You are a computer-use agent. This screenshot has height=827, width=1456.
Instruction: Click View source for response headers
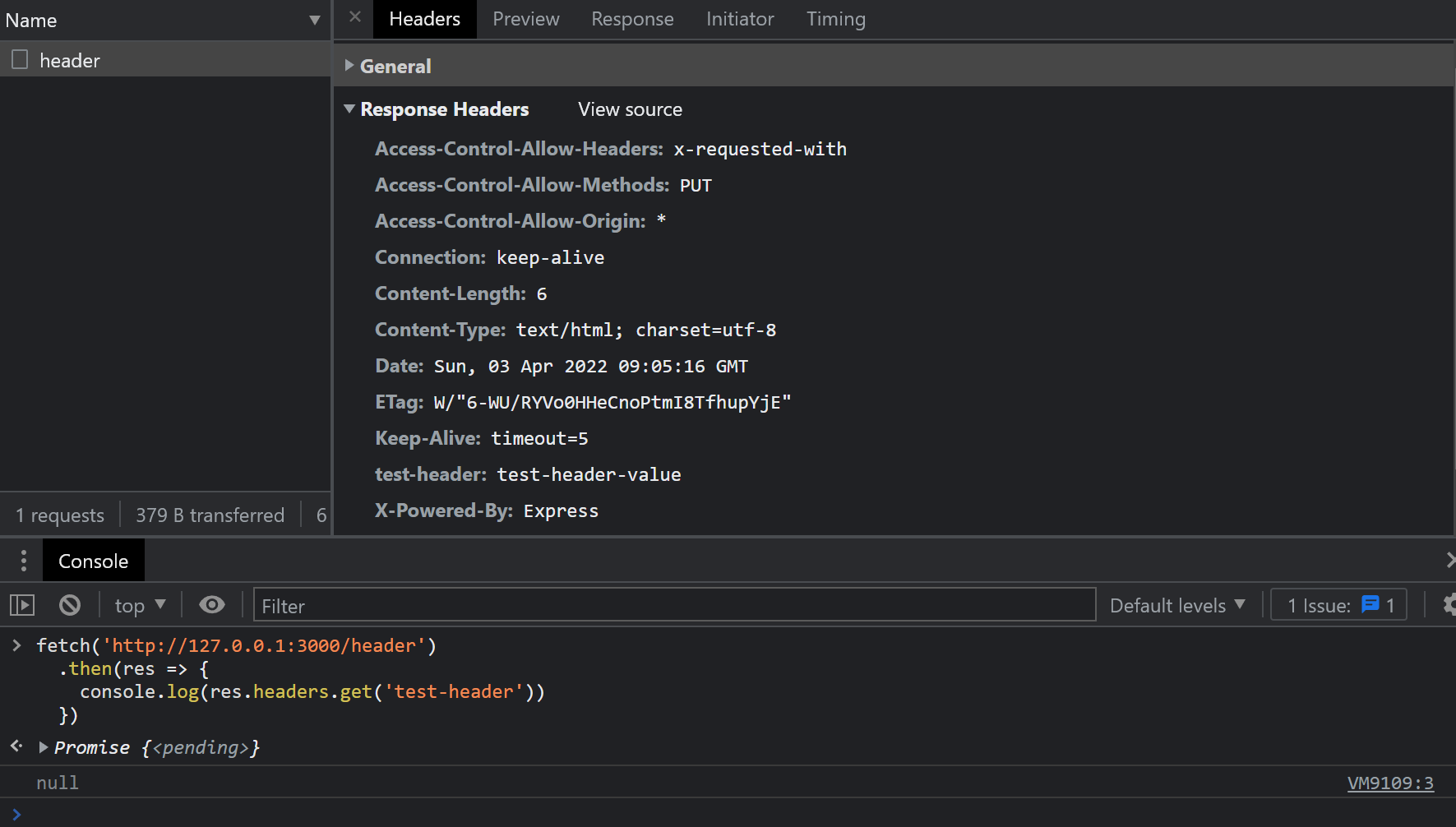click(630, 109)
